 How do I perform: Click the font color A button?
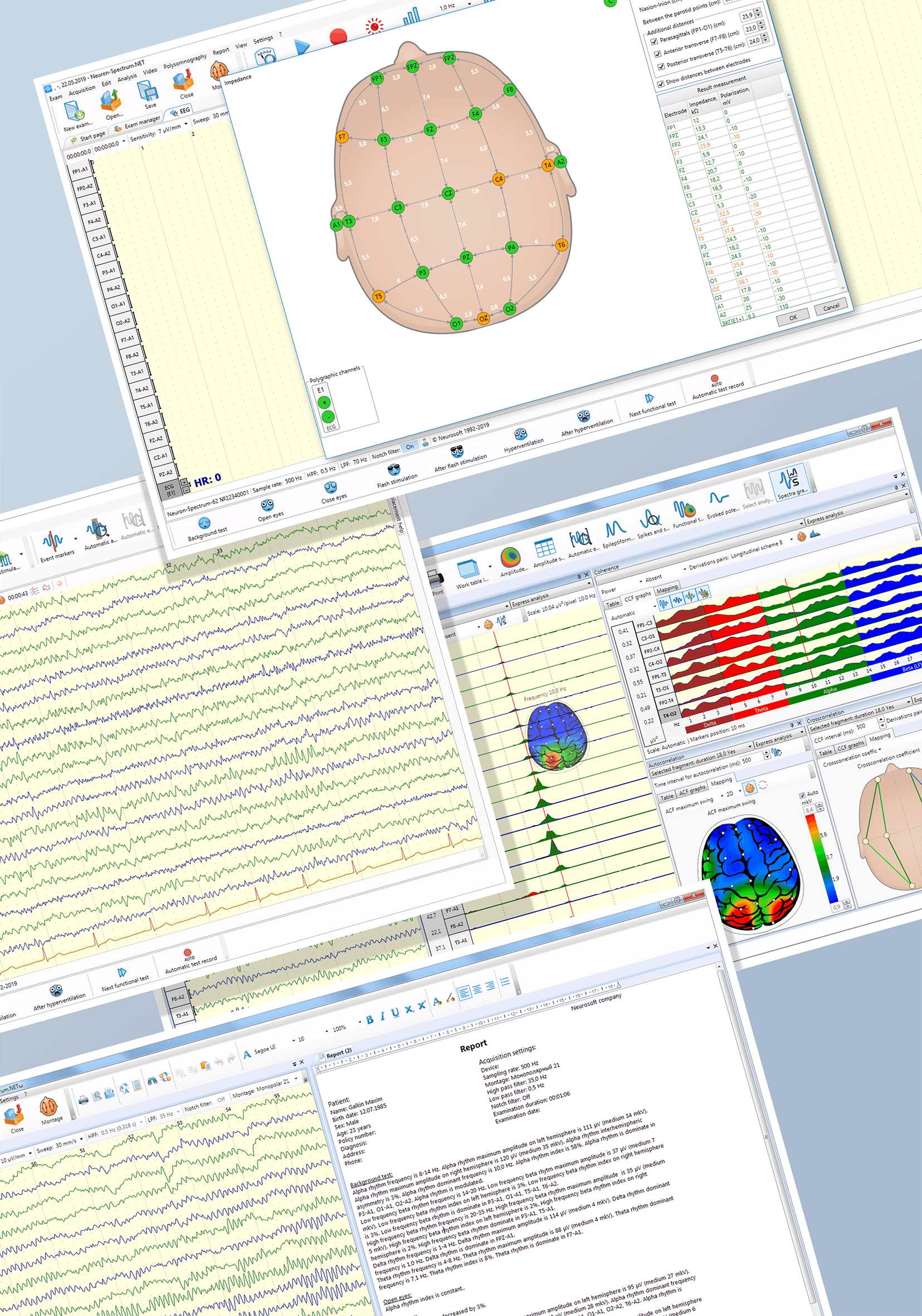coord(437,1001)
